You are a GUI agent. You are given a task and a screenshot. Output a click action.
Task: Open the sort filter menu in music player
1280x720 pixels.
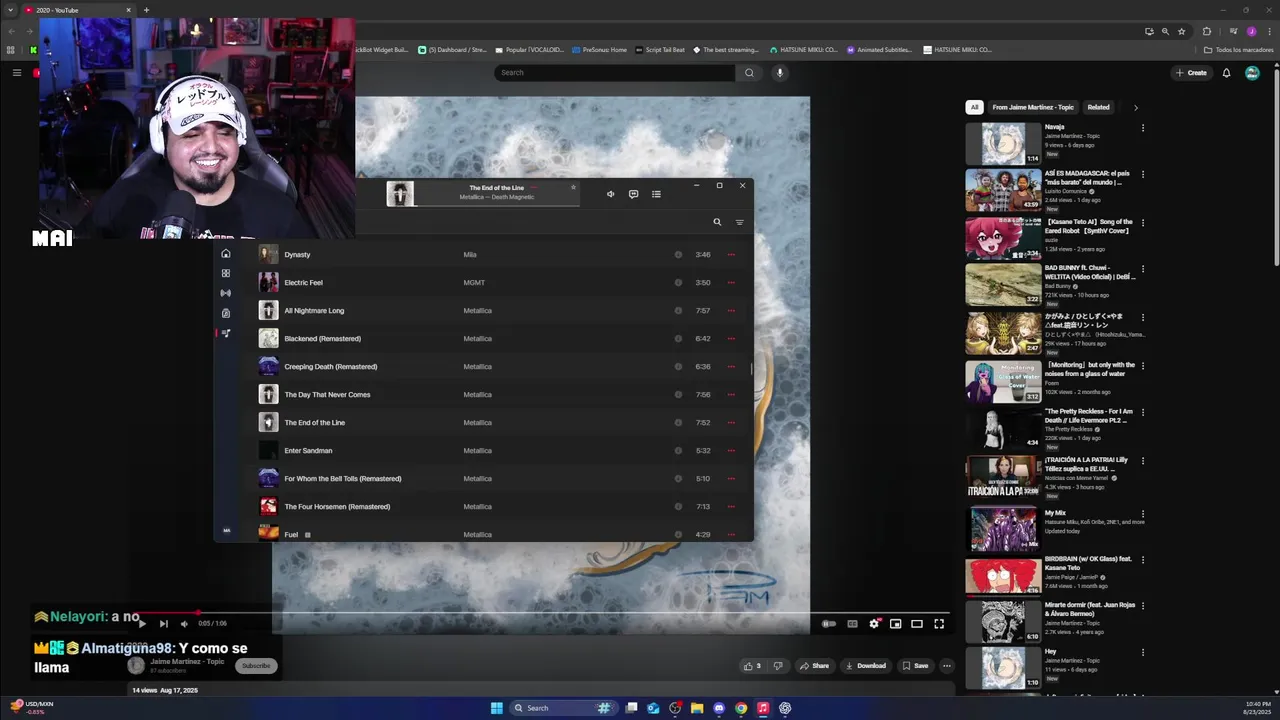pos(740,222)
